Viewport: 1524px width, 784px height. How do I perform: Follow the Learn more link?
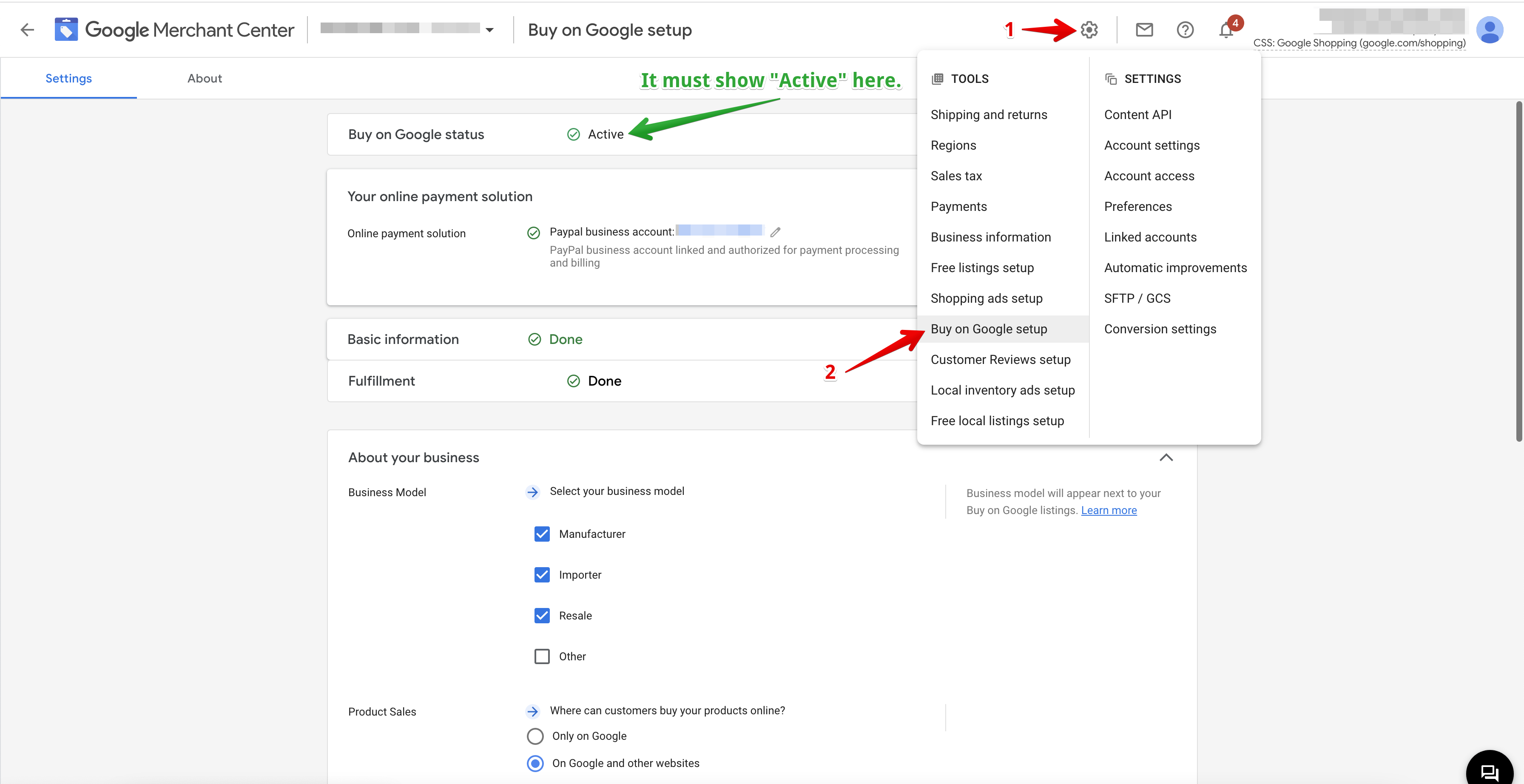pyautogui.click(x=1109, y=510)
